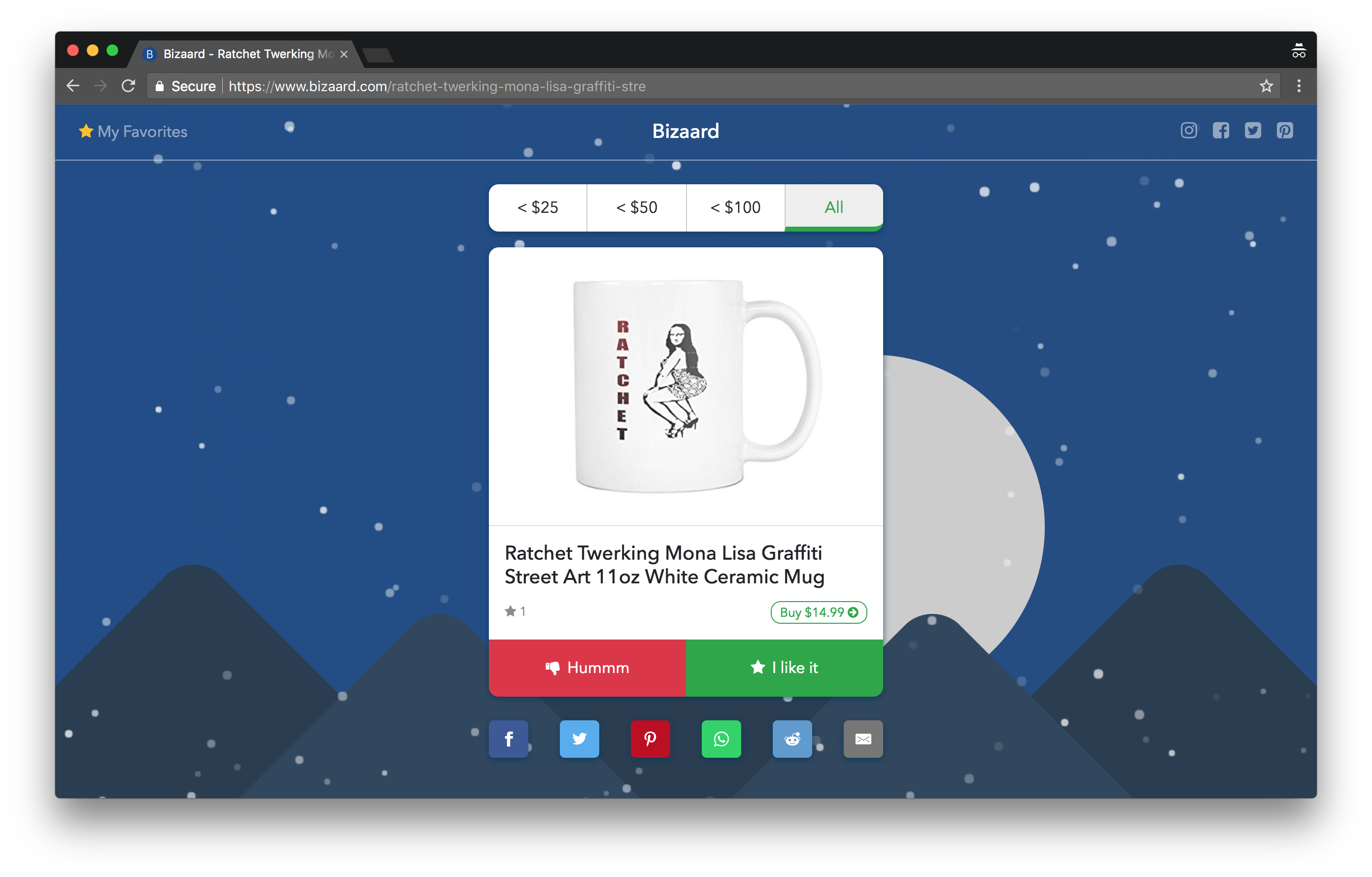Select the < $25 price filter
The image size is (1372, 877).
537,207
